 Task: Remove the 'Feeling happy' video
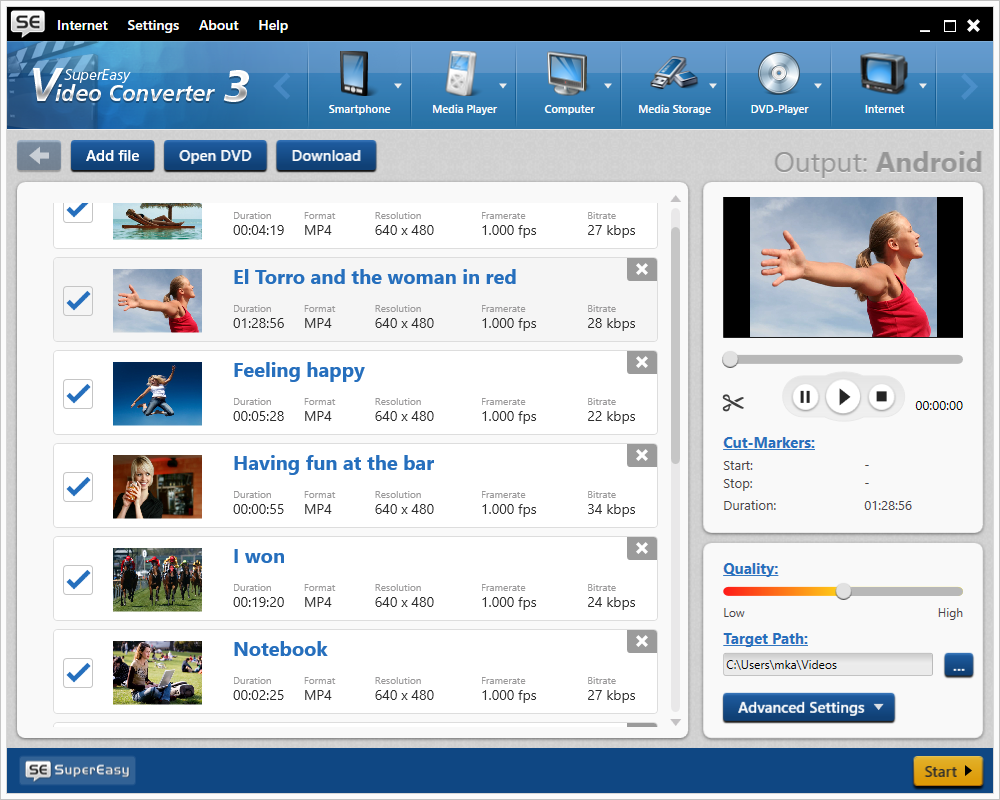point(642,362)
